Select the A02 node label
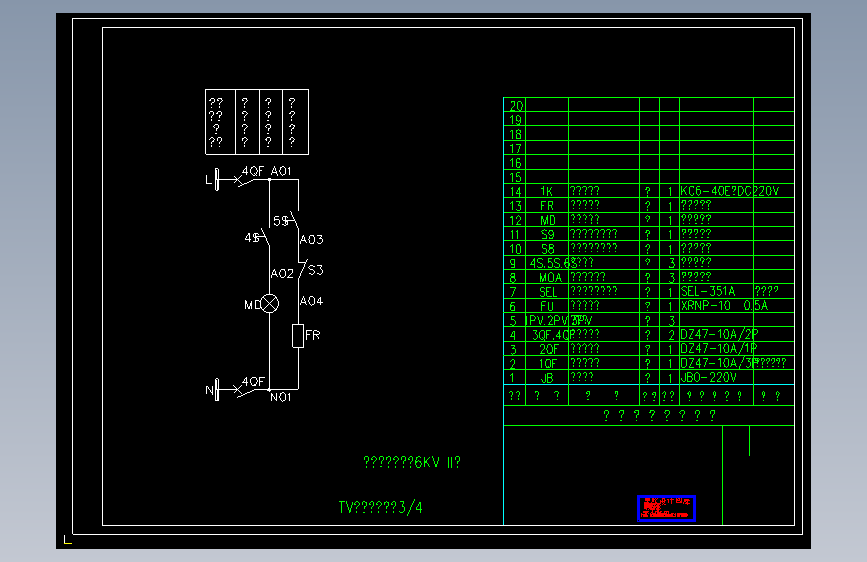 (282, 273)
